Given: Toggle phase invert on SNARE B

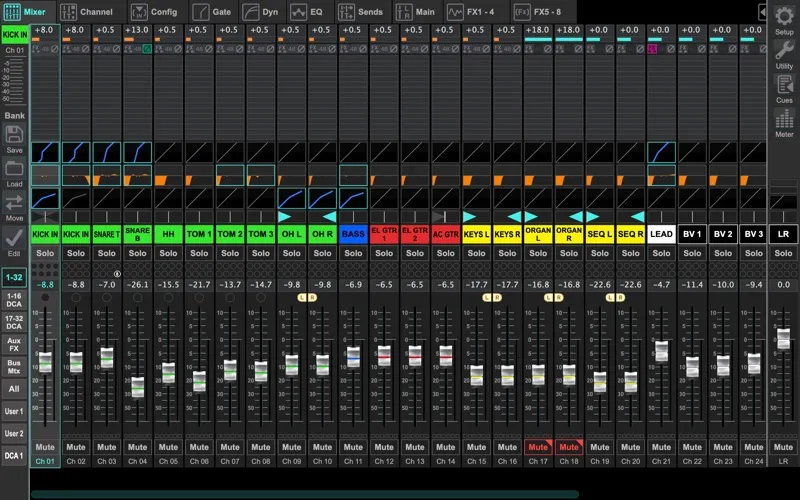Looking at the screenshot, I should point(147,49).
